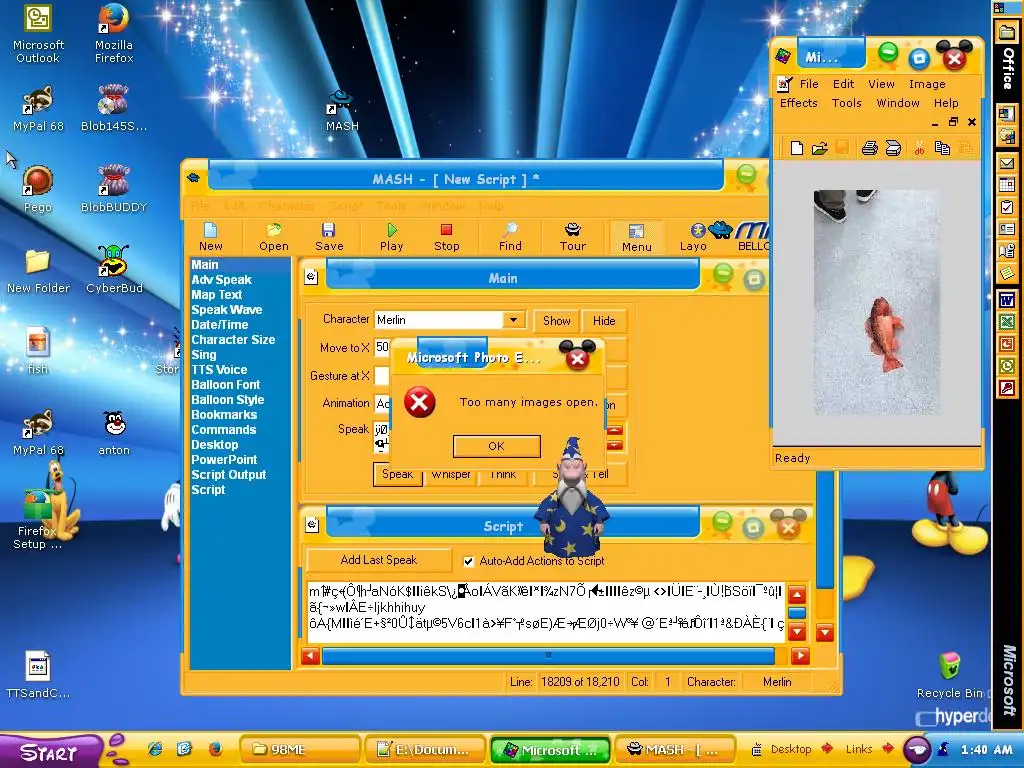Select Character Size in the sidebar

point(233,340)
